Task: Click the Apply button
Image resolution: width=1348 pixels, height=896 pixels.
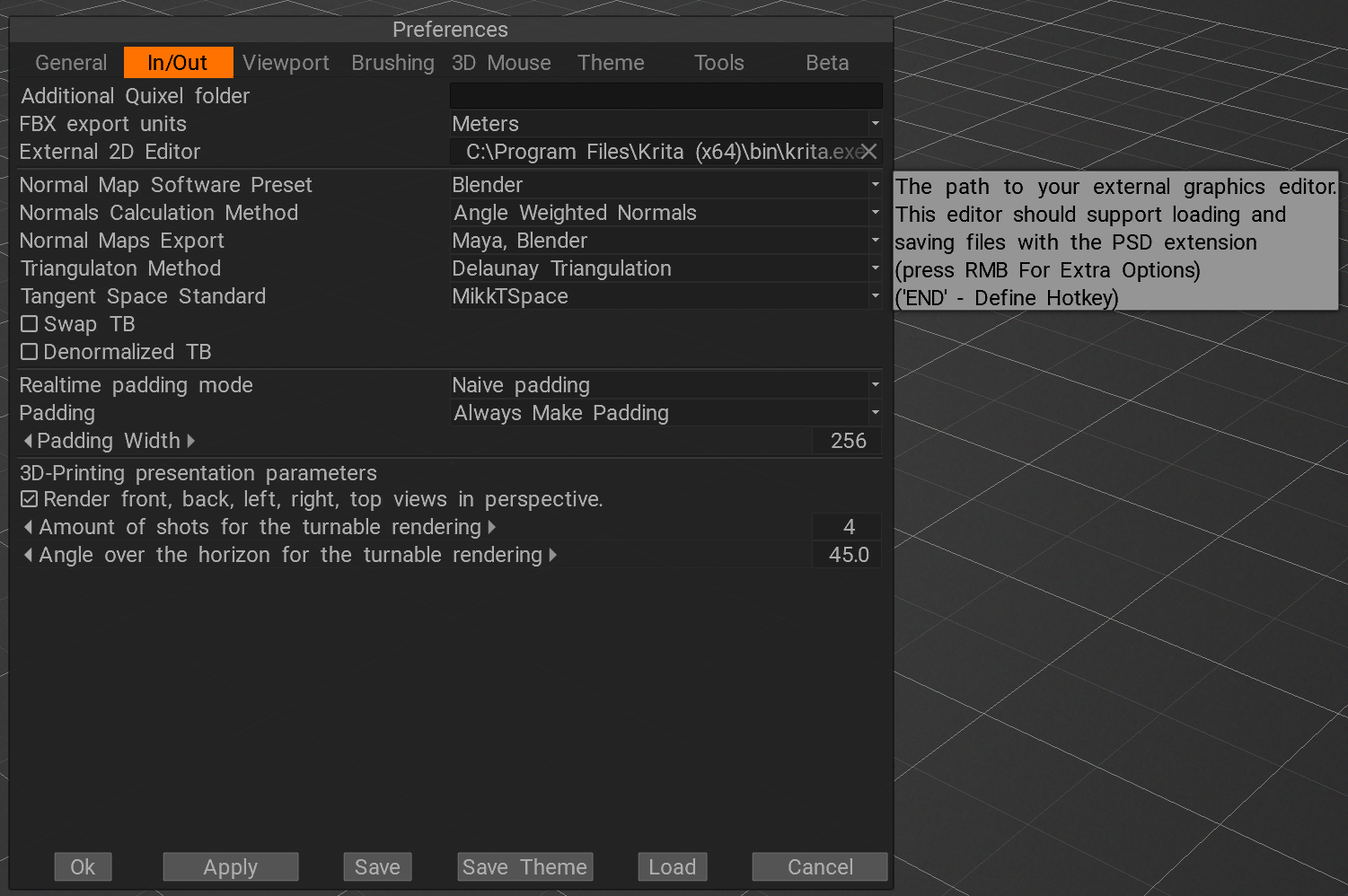Action: click(x=231, y=867)
